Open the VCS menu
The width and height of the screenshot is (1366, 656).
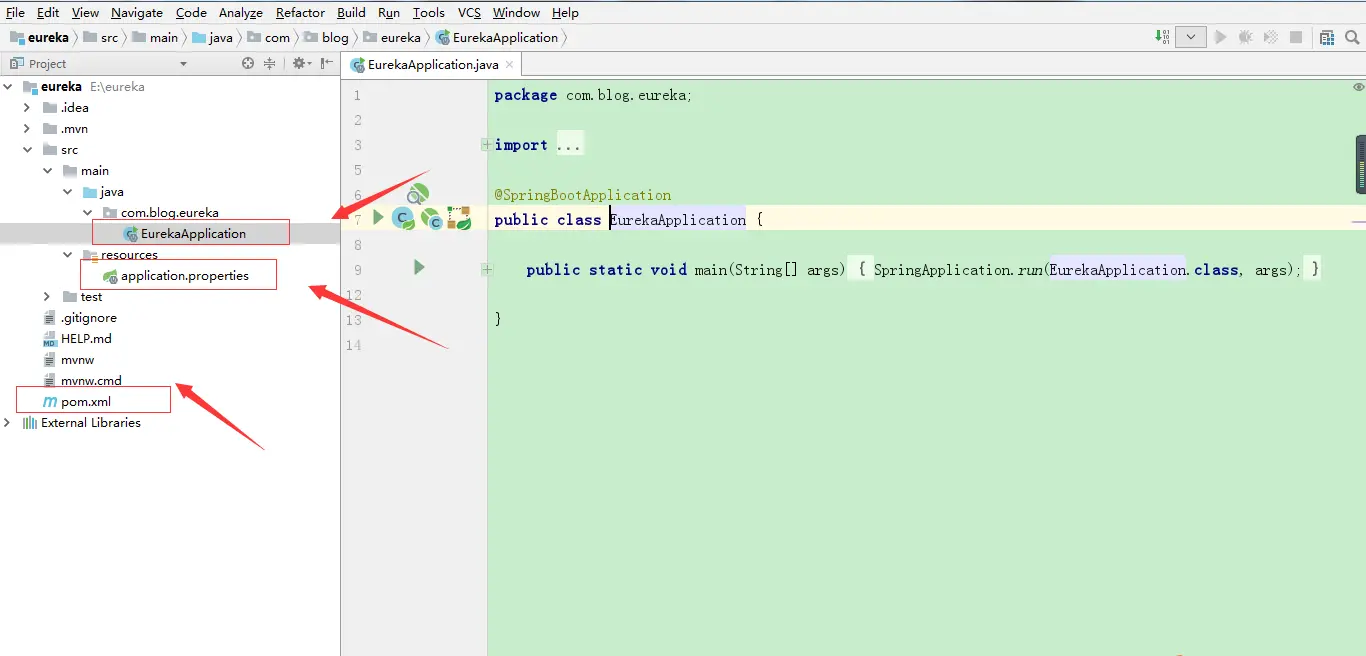click(x=469, y=12)
